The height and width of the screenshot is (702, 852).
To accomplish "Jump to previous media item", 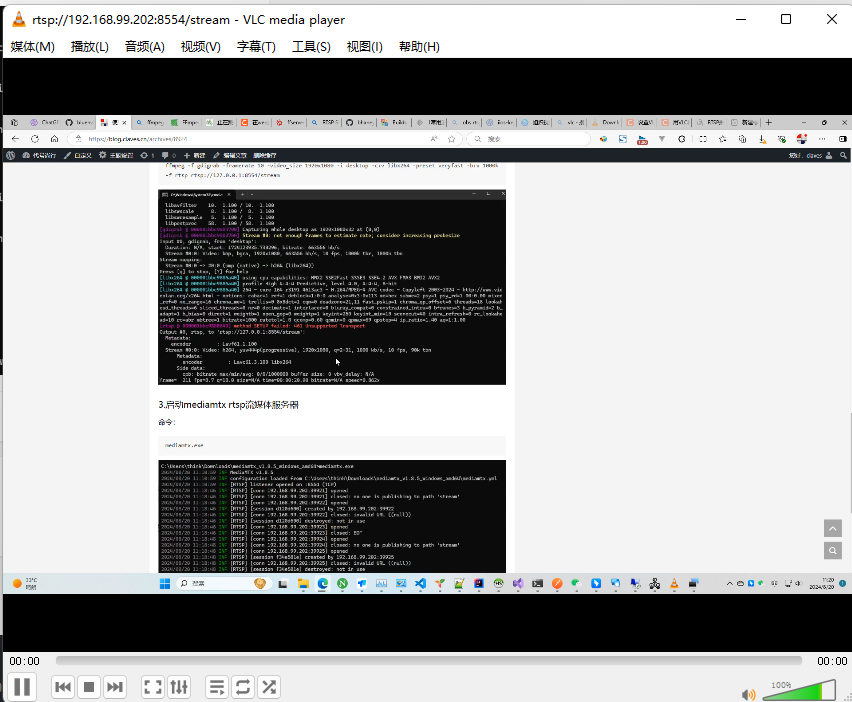I will 63,687.
